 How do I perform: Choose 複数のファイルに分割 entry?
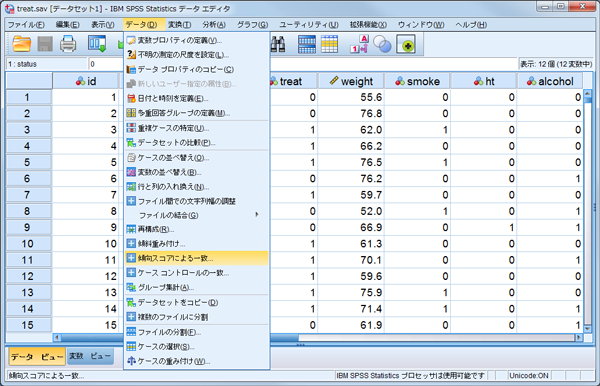(197, 317)
